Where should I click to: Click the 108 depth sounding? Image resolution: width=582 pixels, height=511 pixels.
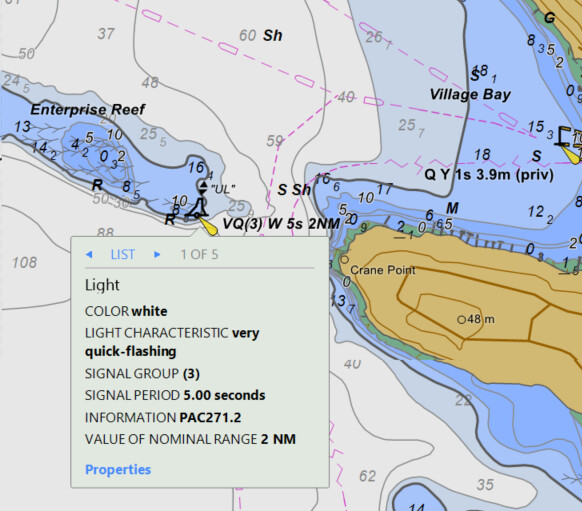point(24,263)
